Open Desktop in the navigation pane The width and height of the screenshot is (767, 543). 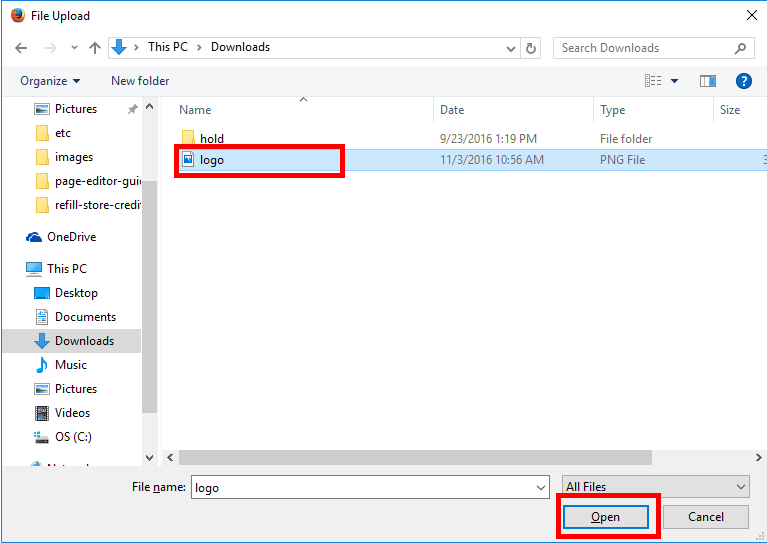pyautogui.click(x=66, y=293)
